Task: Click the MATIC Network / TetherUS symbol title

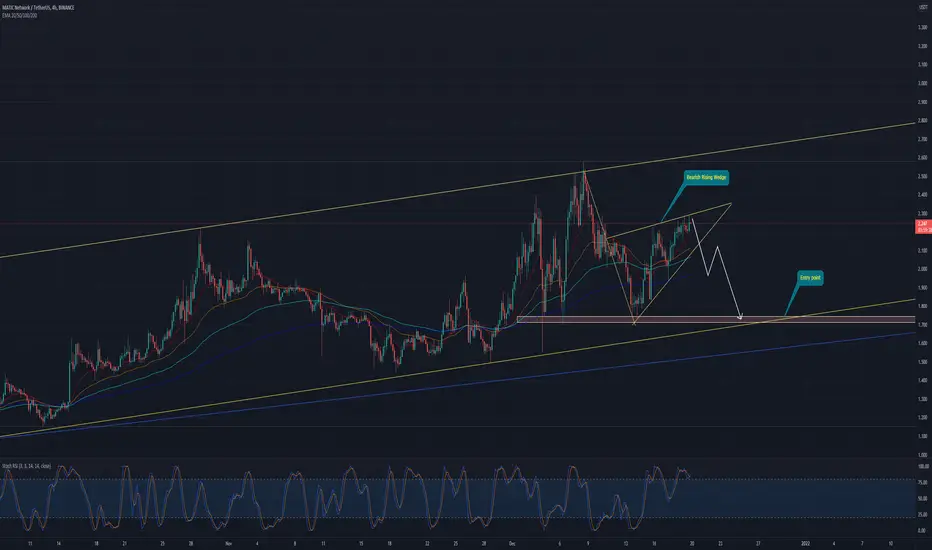Action: coord(38,8)
